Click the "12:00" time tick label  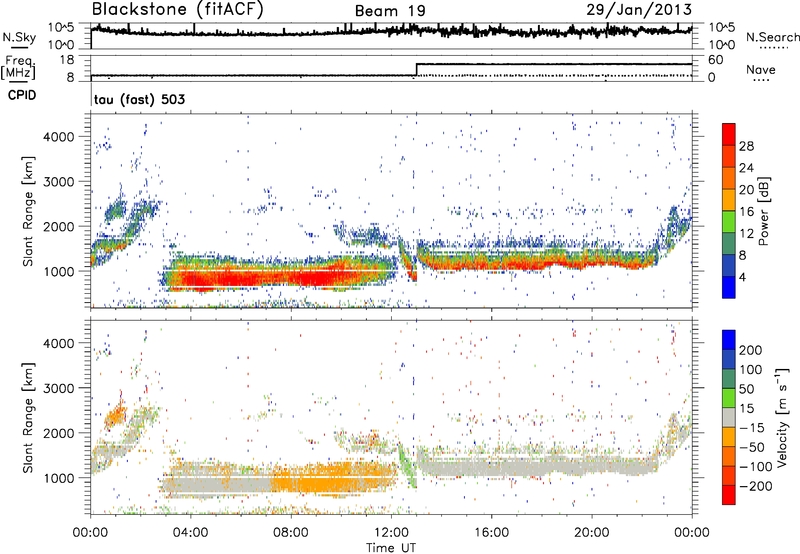coord(391,533)
